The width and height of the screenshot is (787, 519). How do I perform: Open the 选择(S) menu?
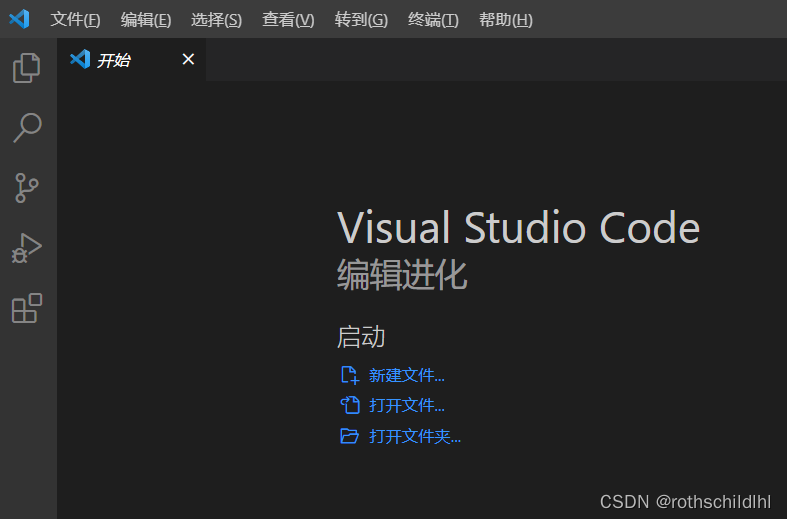coord(216,20)
